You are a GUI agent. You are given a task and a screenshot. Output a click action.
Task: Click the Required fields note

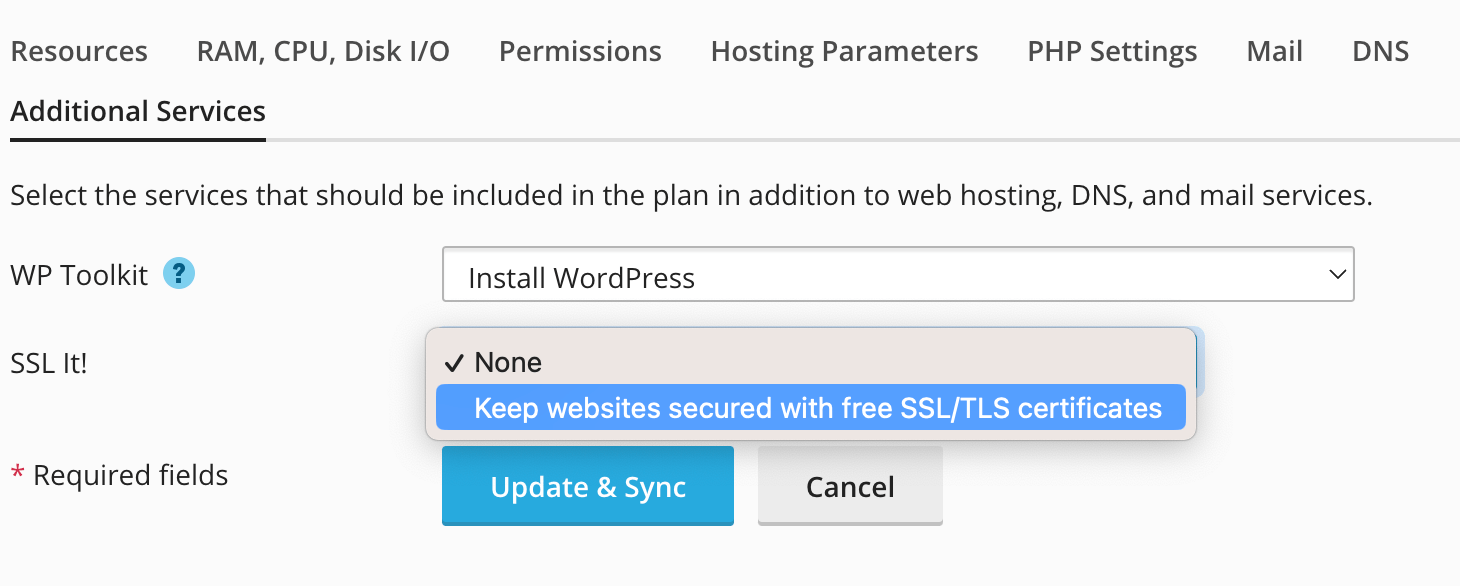(130, 475)
